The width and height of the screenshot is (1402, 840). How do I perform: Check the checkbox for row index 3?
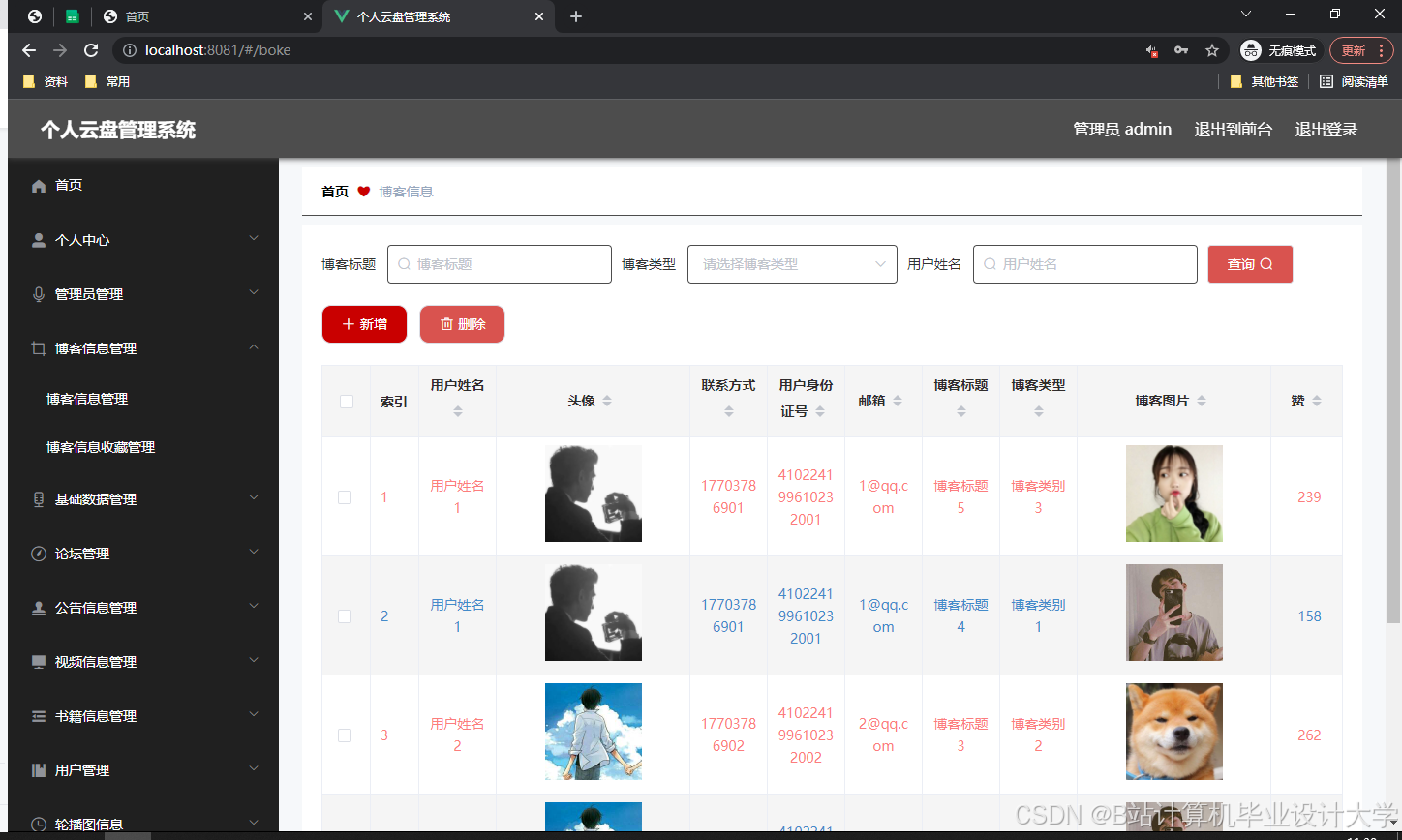point(345,735)
